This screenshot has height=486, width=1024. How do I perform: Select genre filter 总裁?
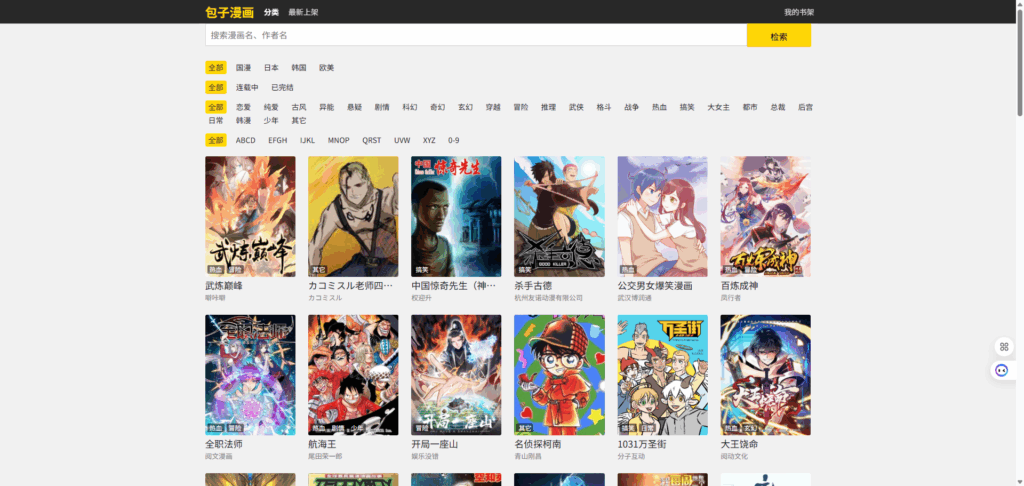click(778, 107)
